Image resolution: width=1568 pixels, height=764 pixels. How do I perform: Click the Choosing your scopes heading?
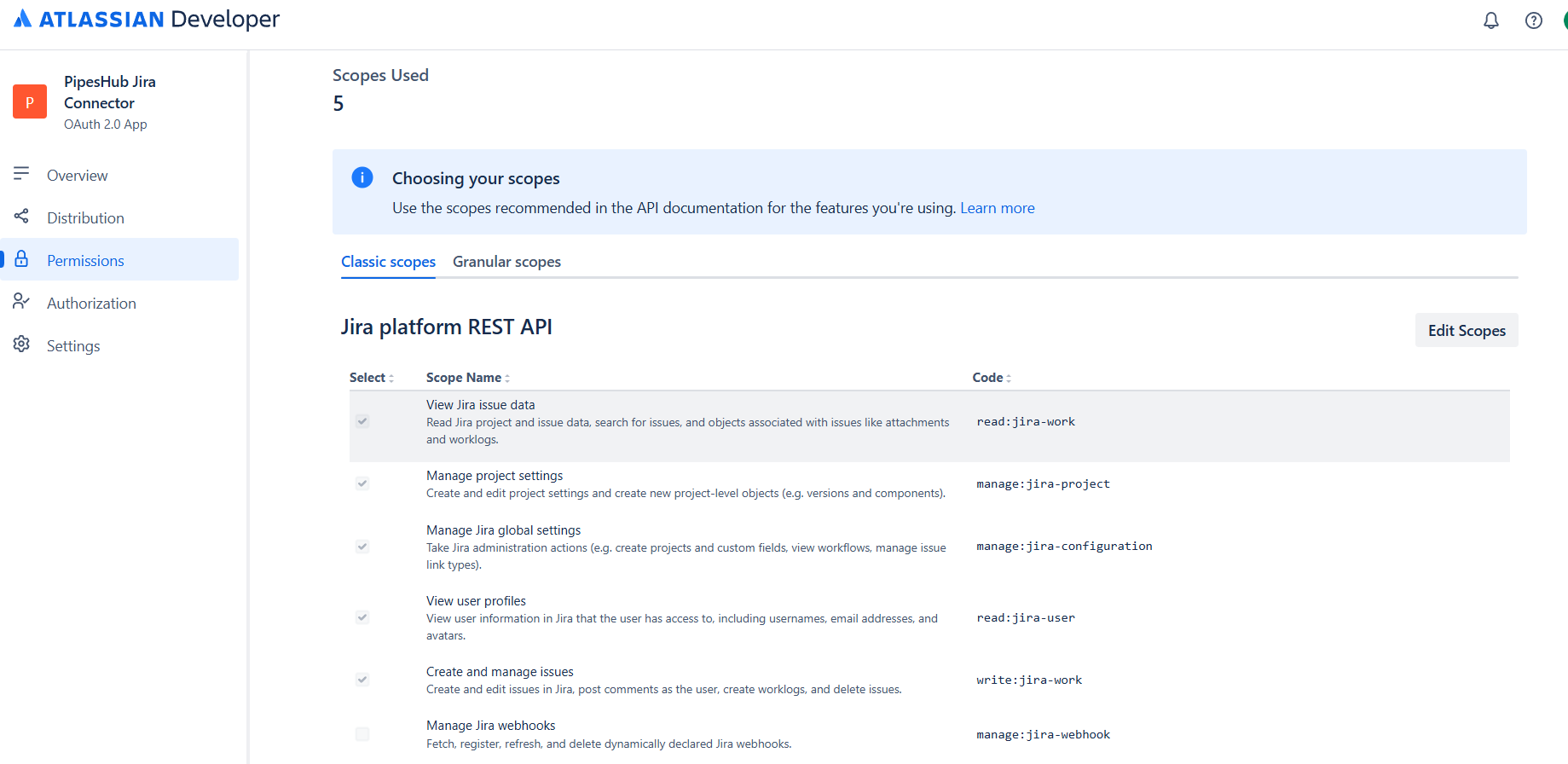pyautogui.click(x=476, y=178)
